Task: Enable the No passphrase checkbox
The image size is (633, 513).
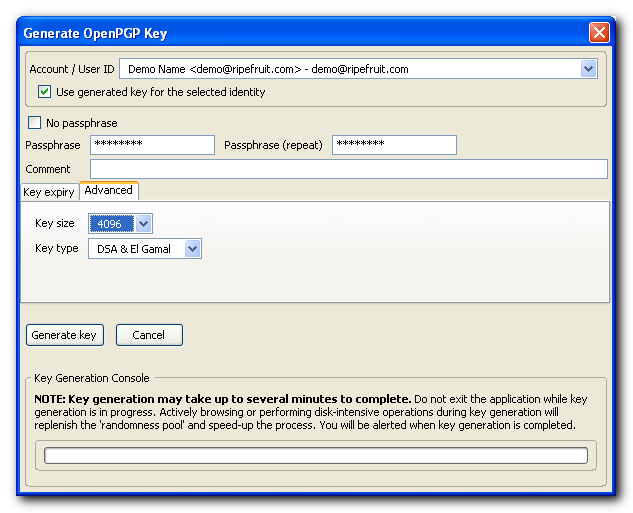Action: click(34, 123)
